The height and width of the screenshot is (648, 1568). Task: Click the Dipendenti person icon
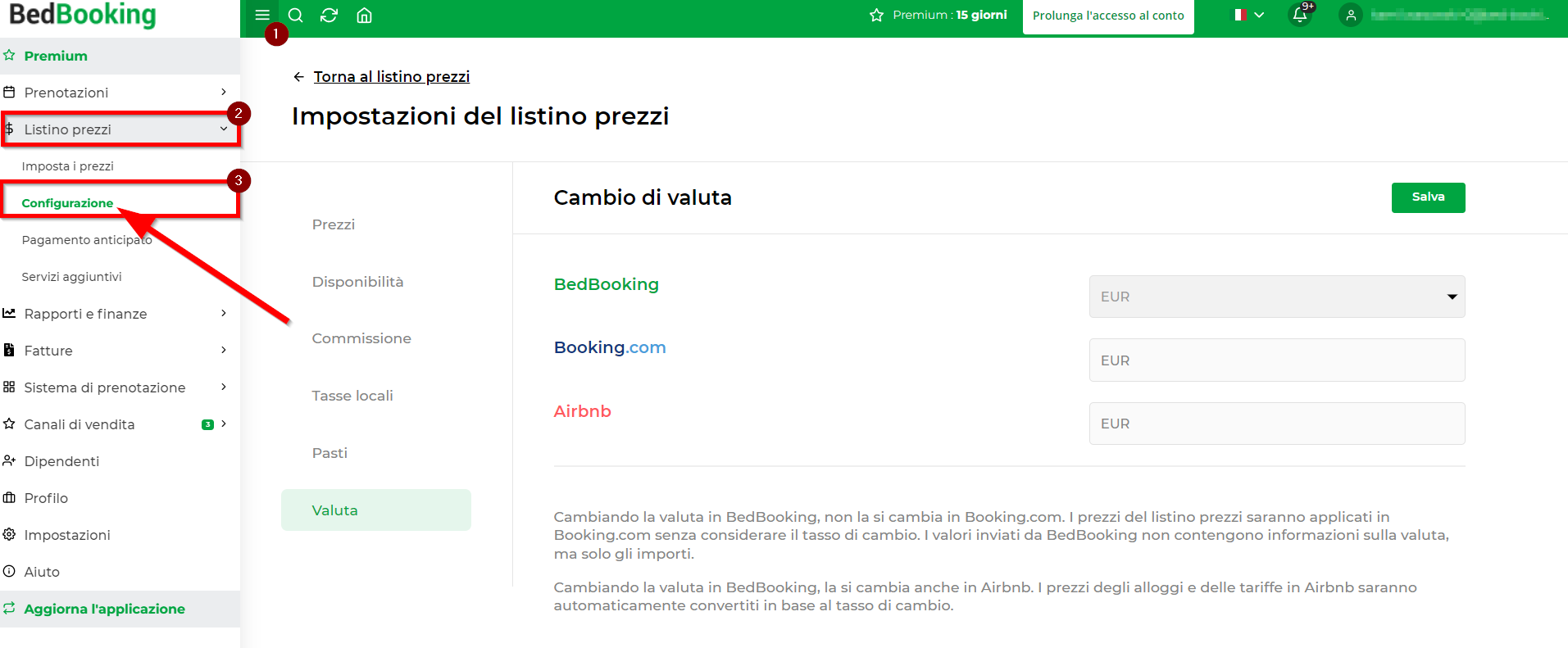point(9,461)
